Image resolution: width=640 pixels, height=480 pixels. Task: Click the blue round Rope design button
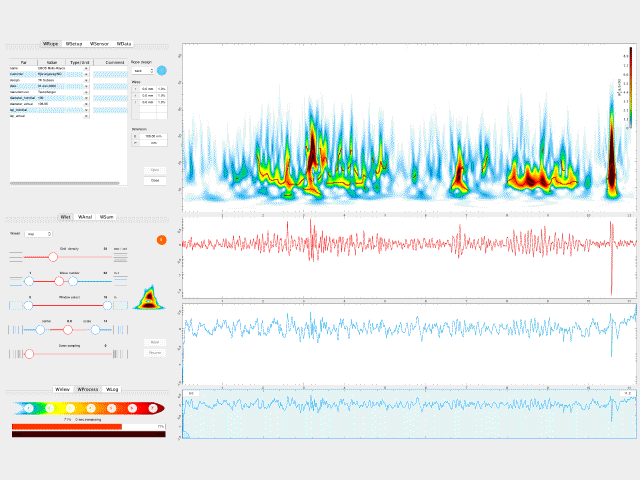pyautogui.click(x=162, y=71)
